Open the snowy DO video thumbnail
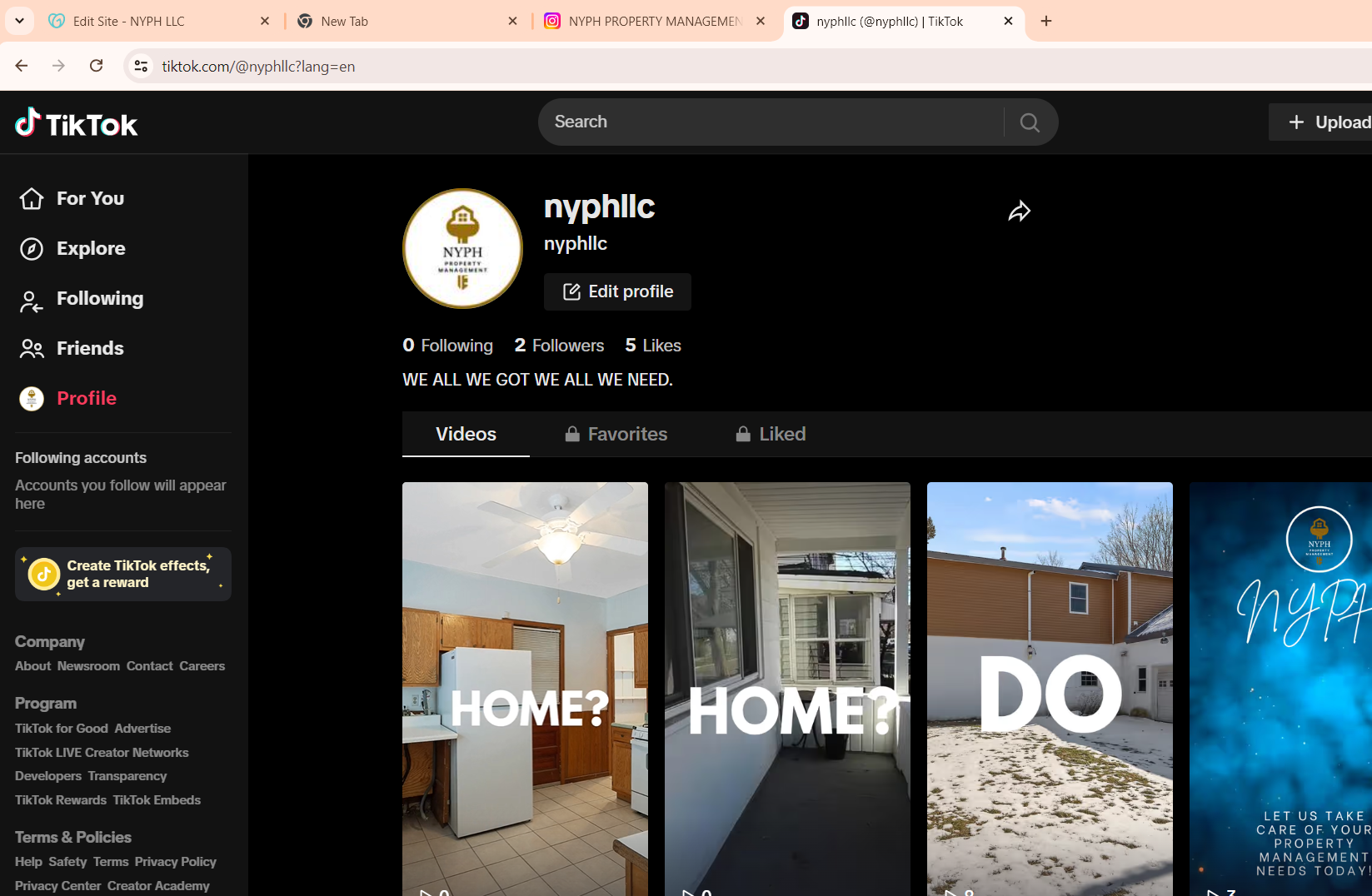 tap(1050, 689)
